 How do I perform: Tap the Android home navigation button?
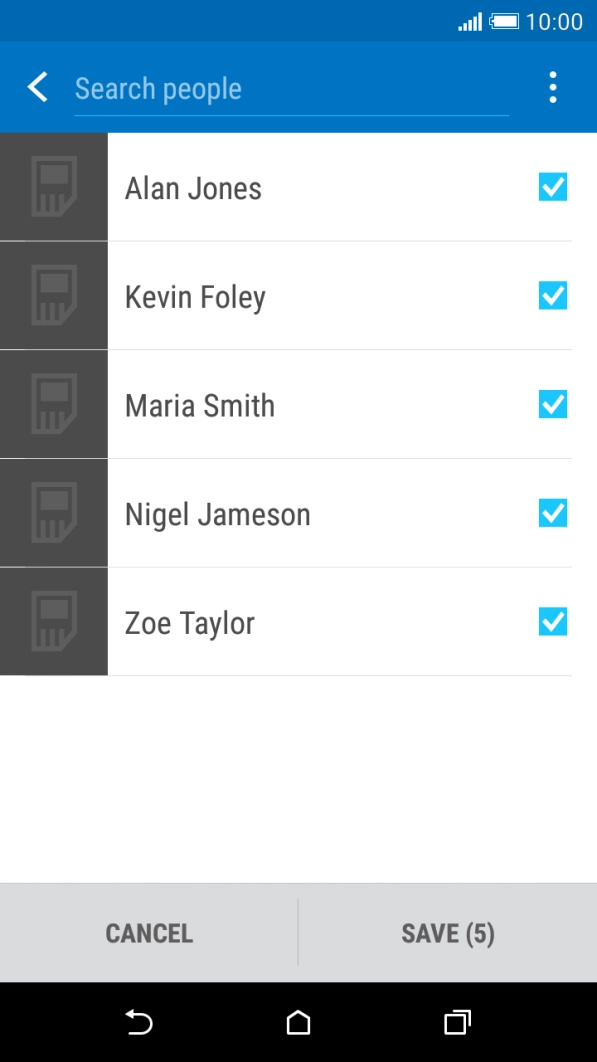point(298,1022)
